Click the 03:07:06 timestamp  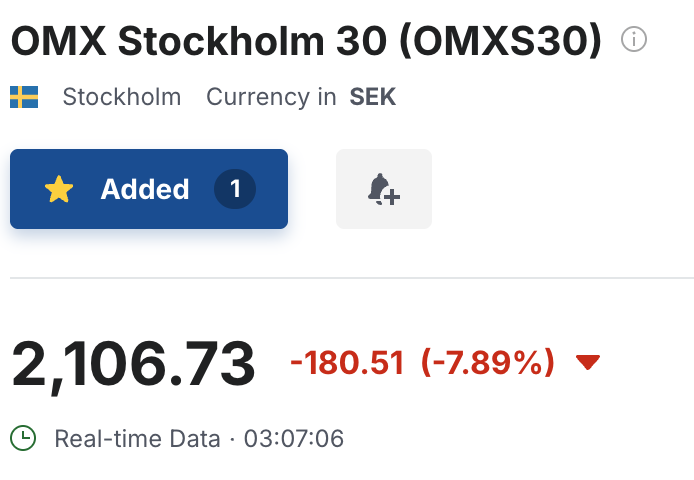[x=294, y=439]
